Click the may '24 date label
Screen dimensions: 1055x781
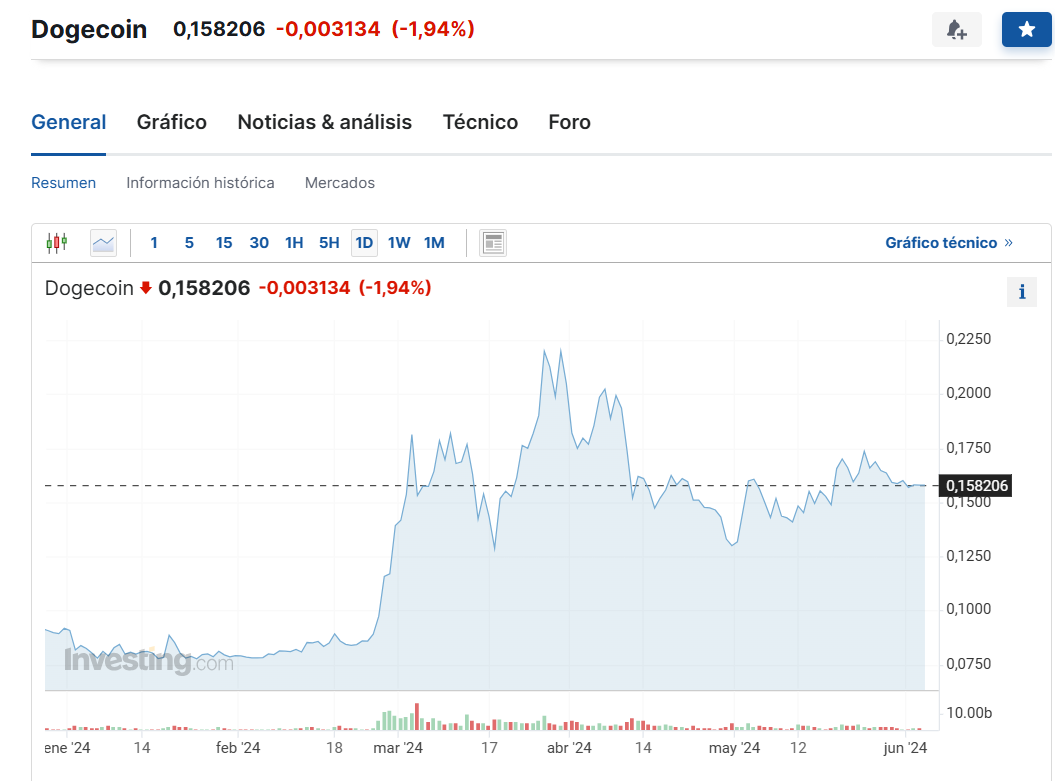(x=734, y=748)
